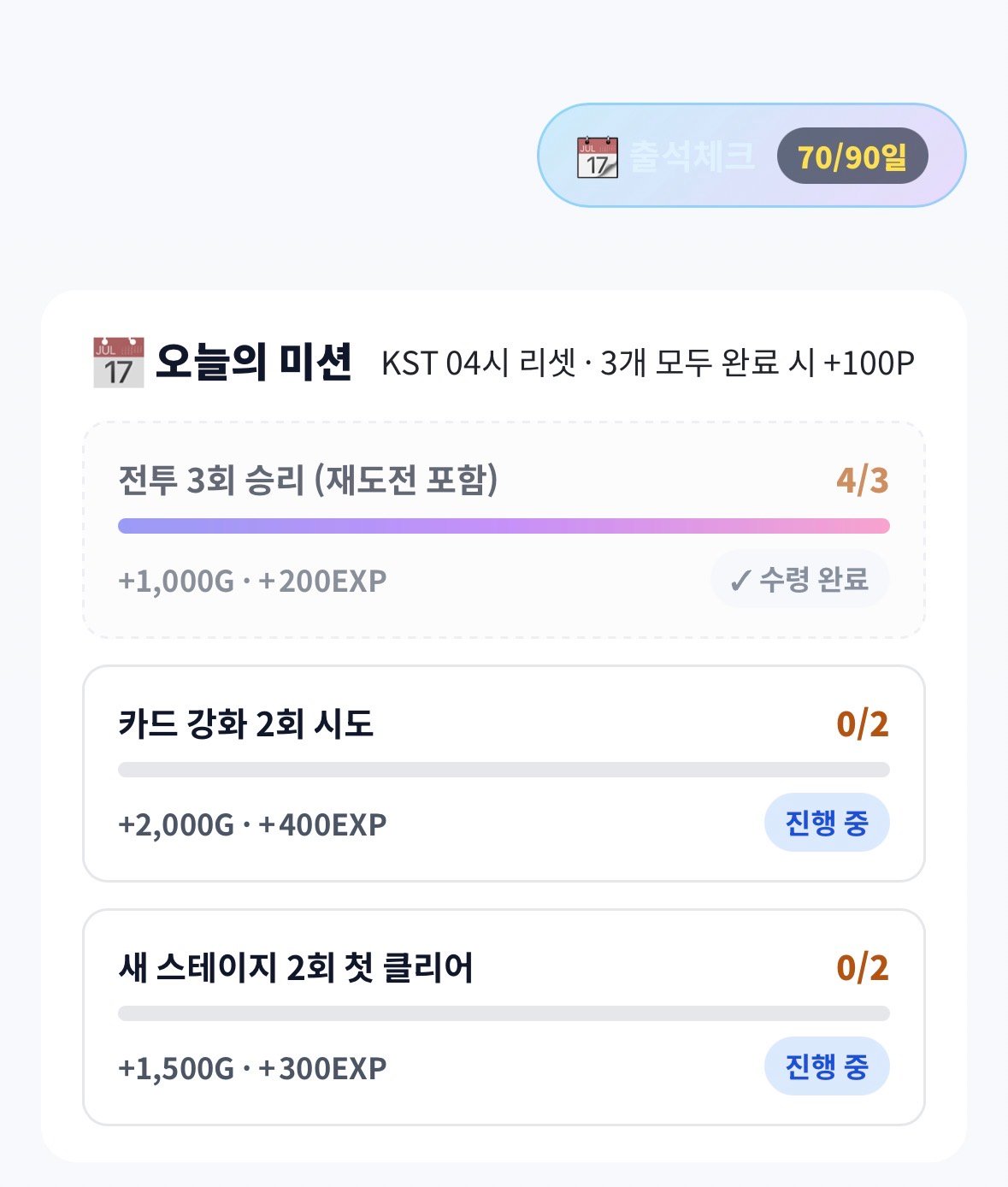Click the full gradient progress bar of 전투 mission
Image resolution: width=1008 pixels, height=1187 pixels.
tap(504, 526)
